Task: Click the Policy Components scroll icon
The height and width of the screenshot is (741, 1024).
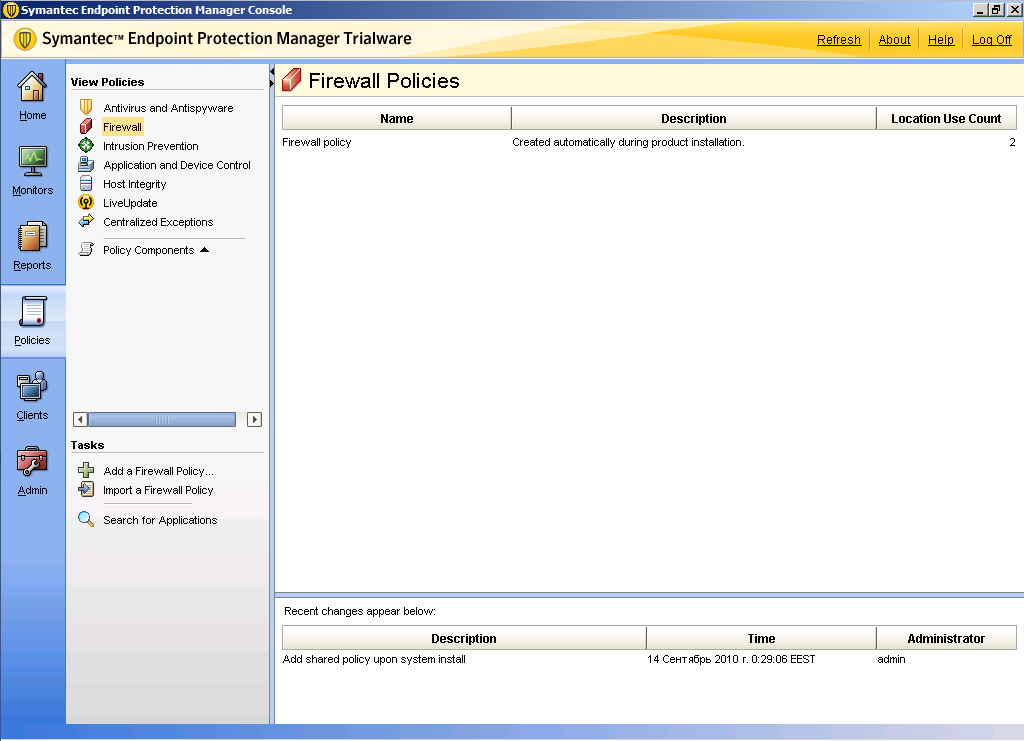Action: [x=86, y=249]
